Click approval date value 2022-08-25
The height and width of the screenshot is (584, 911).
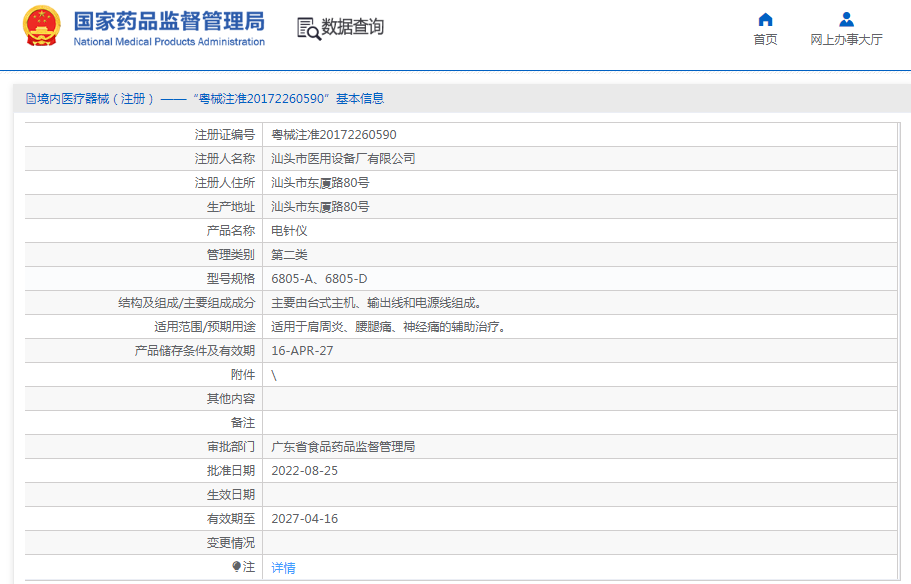[304, 471]
